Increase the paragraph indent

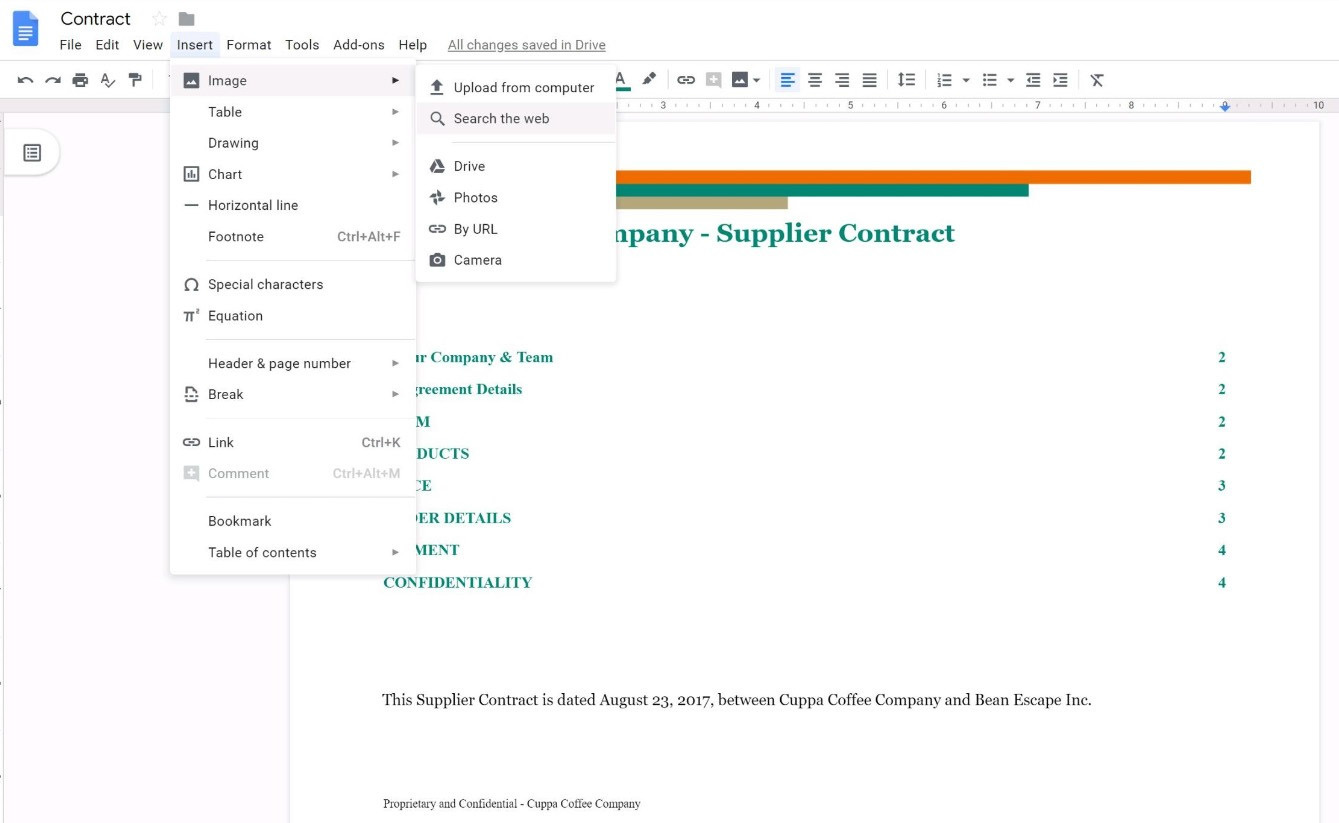point(1060,80)
